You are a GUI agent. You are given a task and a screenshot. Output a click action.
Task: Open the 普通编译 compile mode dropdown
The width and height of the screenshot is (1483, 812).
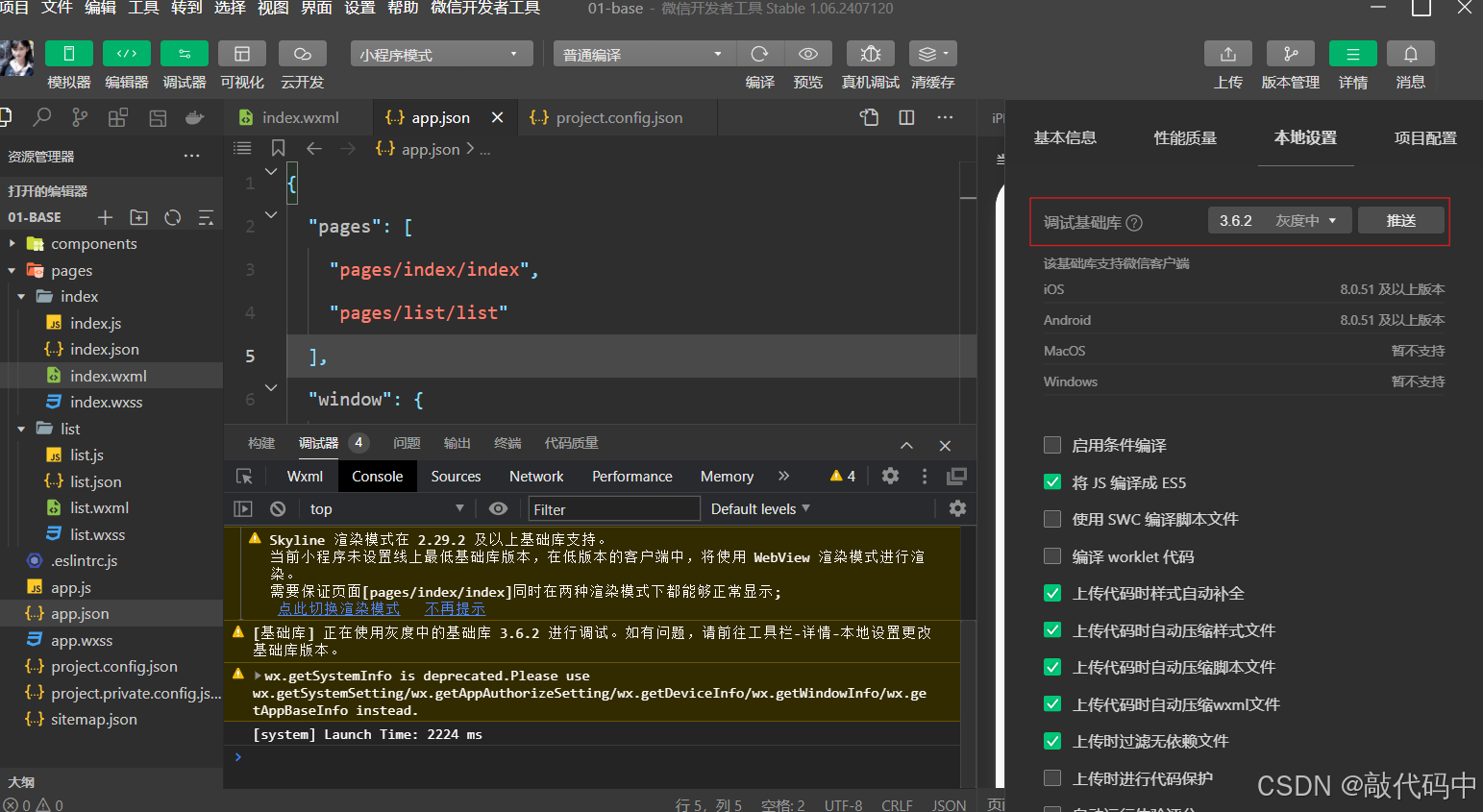click(643, 54)
